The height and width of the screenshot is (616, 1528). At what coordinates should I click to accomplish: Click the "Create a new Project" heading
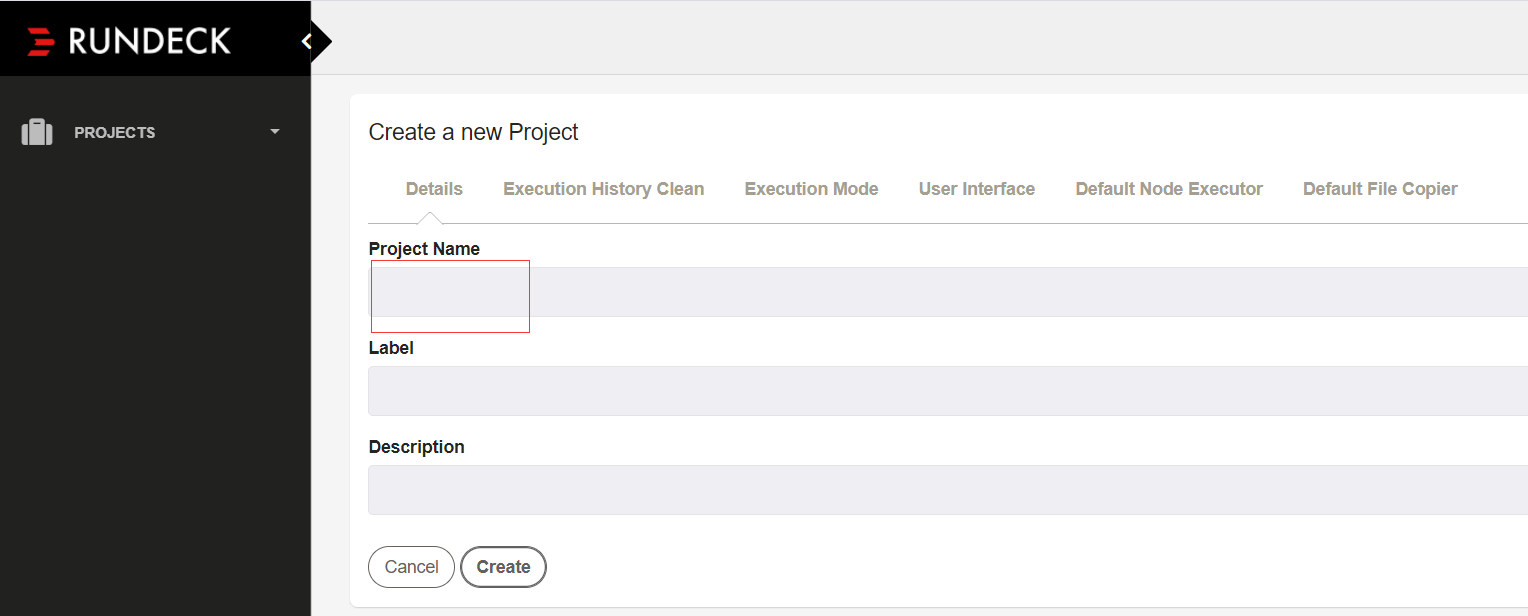point(474,132)
